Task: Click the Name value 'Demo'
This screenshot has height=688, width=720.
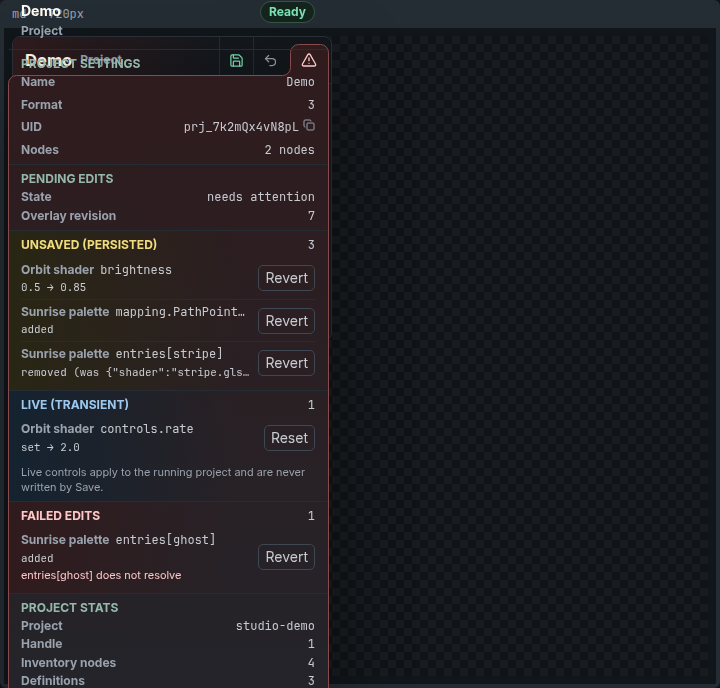Action: 300,82
